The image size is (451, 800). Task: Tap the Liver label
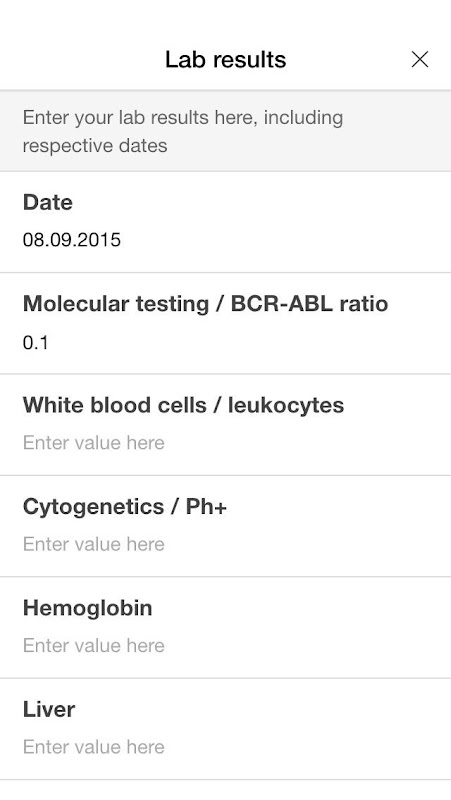point(49,710)
